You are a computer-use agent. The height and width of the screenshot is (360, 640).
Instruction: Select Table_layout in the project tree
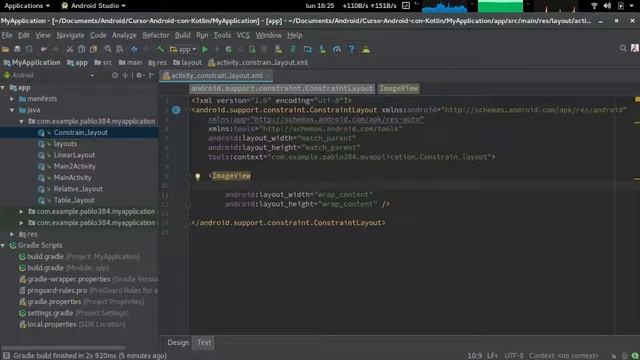tap(74, 200)
